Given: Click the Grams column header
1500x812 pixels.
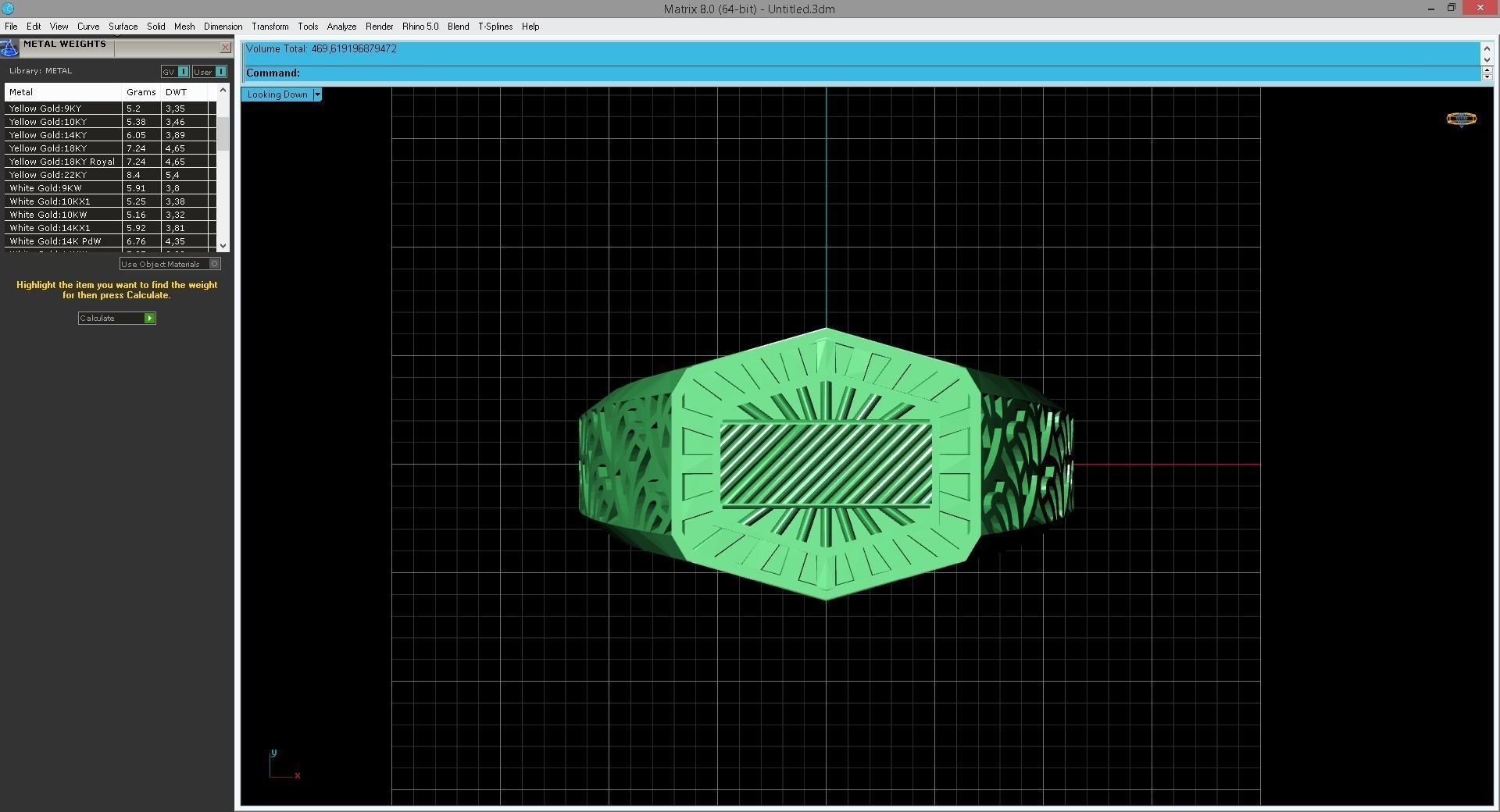Looking at the screenshot, I should 141,92.
